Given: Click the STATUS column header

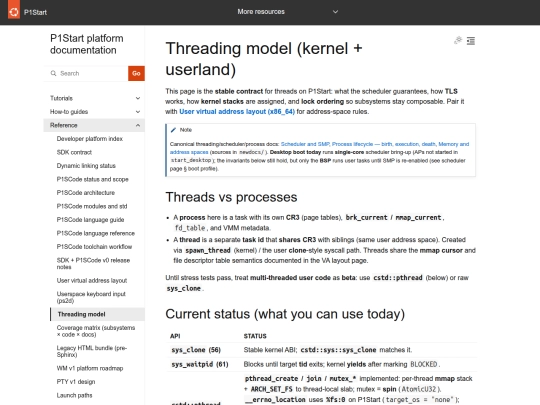Looking at the screenshot, I should tap(255, 336).
